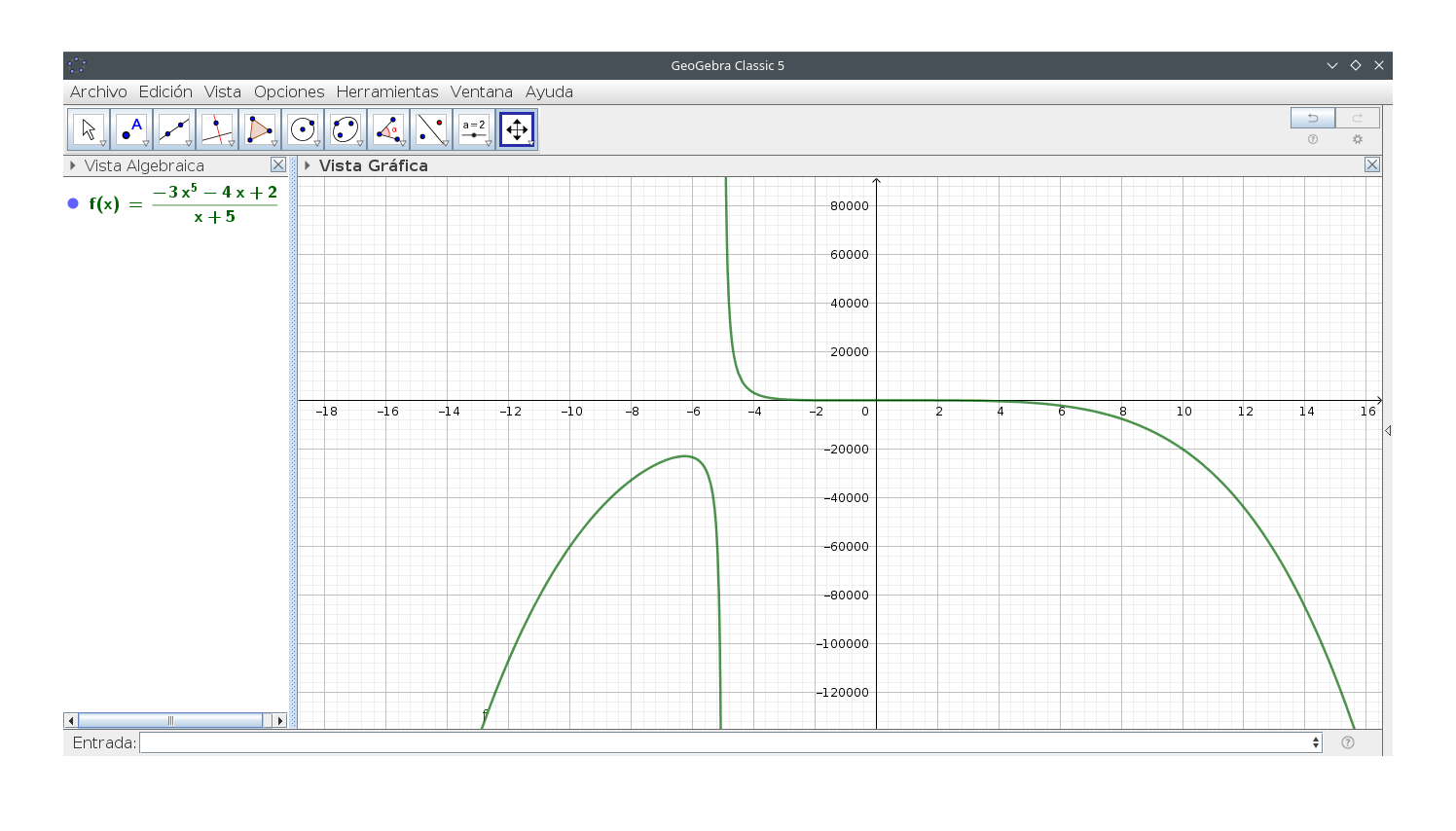This screenshot has height=831, width=1456.
Task: Select the Reflect about line tool
Action: 431,129
